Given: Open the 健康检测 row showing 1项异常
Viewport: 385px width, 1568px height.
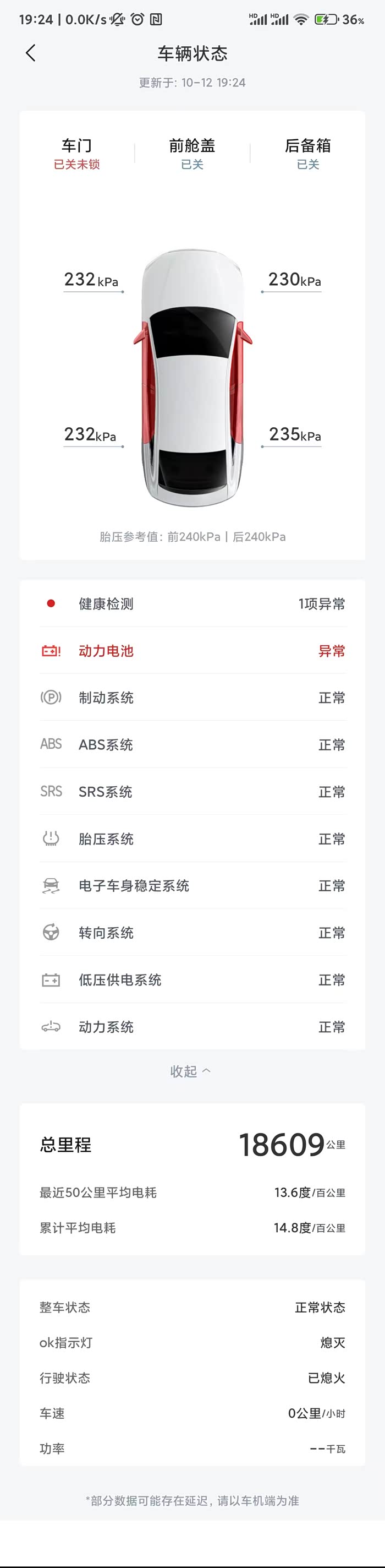Looking at the screenshot, I should tap(192, 604).
